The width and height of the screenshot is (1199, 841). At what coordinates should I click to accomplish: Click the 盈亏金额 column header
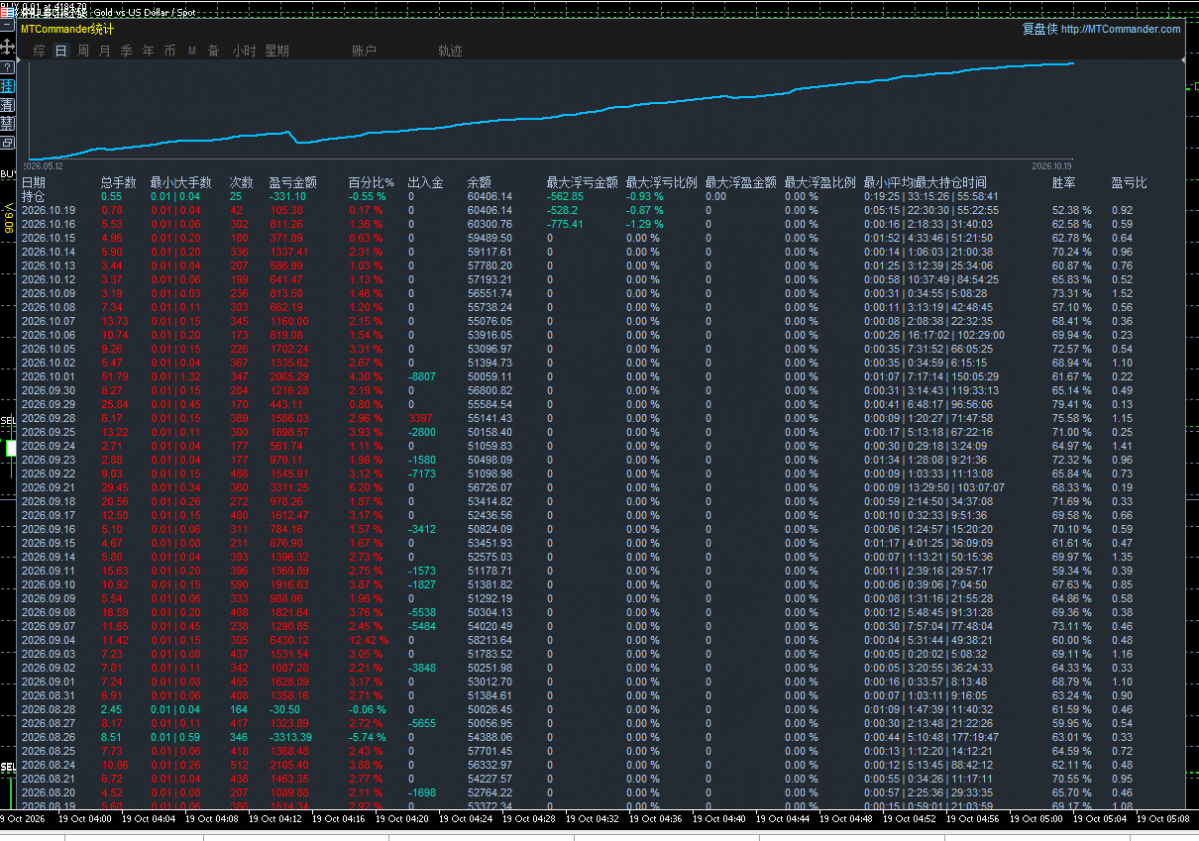tap(293, 182)
